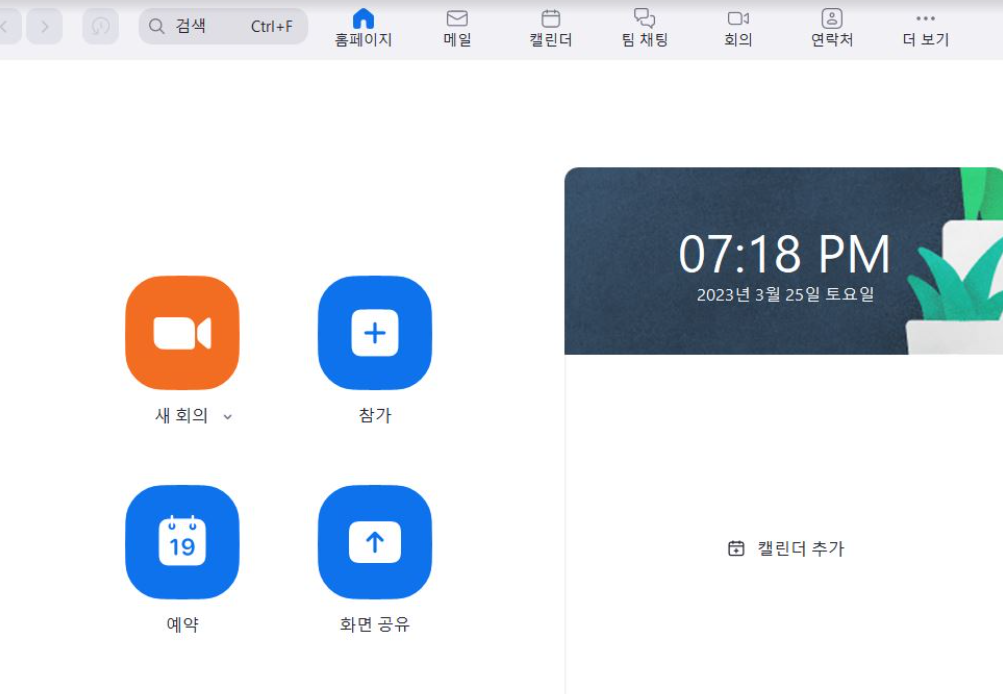Click the blue 참가 plus icon

pyautogui.click(x=375, y=333)
